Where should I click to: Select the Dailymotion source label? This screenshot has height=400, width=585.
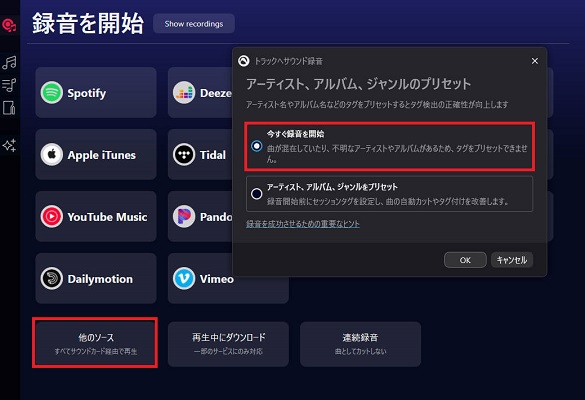click(100, 279)
